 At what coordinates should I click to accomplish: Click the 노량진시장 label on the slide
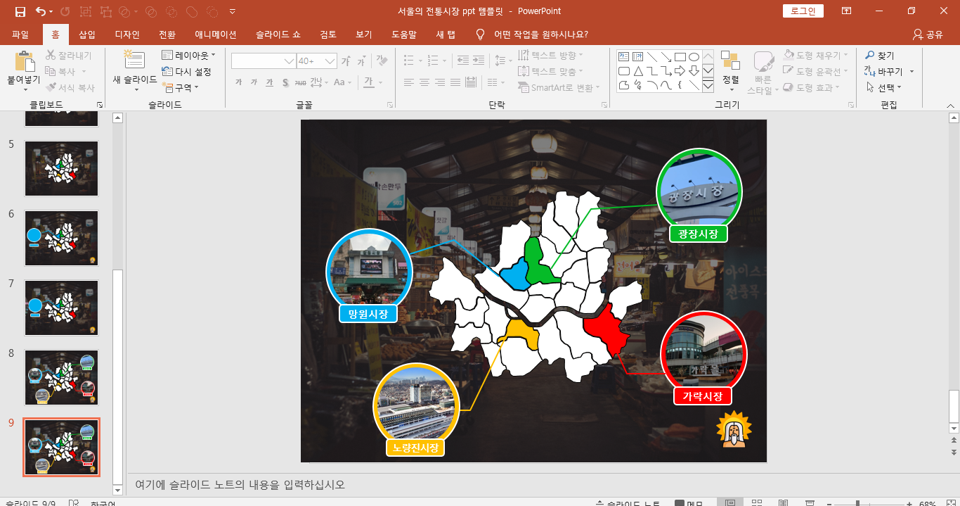(416, 448)
